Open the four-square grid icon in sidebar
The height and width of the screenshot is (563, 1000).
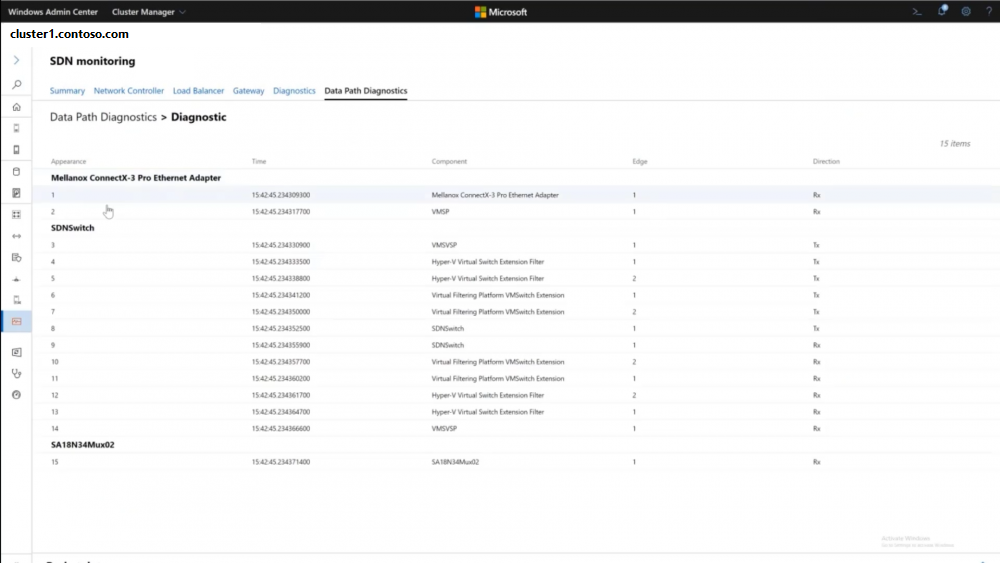click(x=17, y=214)
